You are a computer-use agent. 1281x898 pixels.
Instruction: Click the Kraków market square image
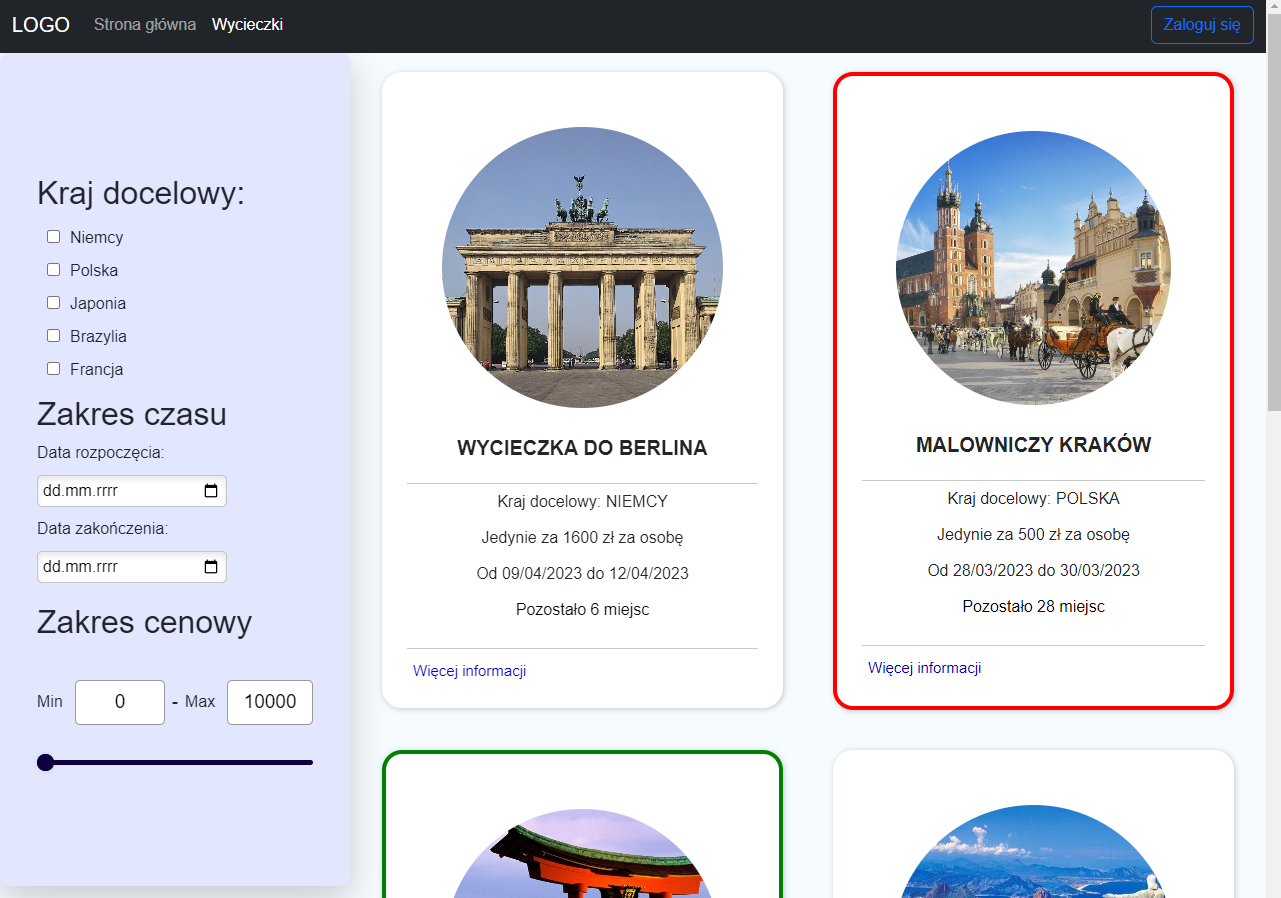coord(1033,268)
